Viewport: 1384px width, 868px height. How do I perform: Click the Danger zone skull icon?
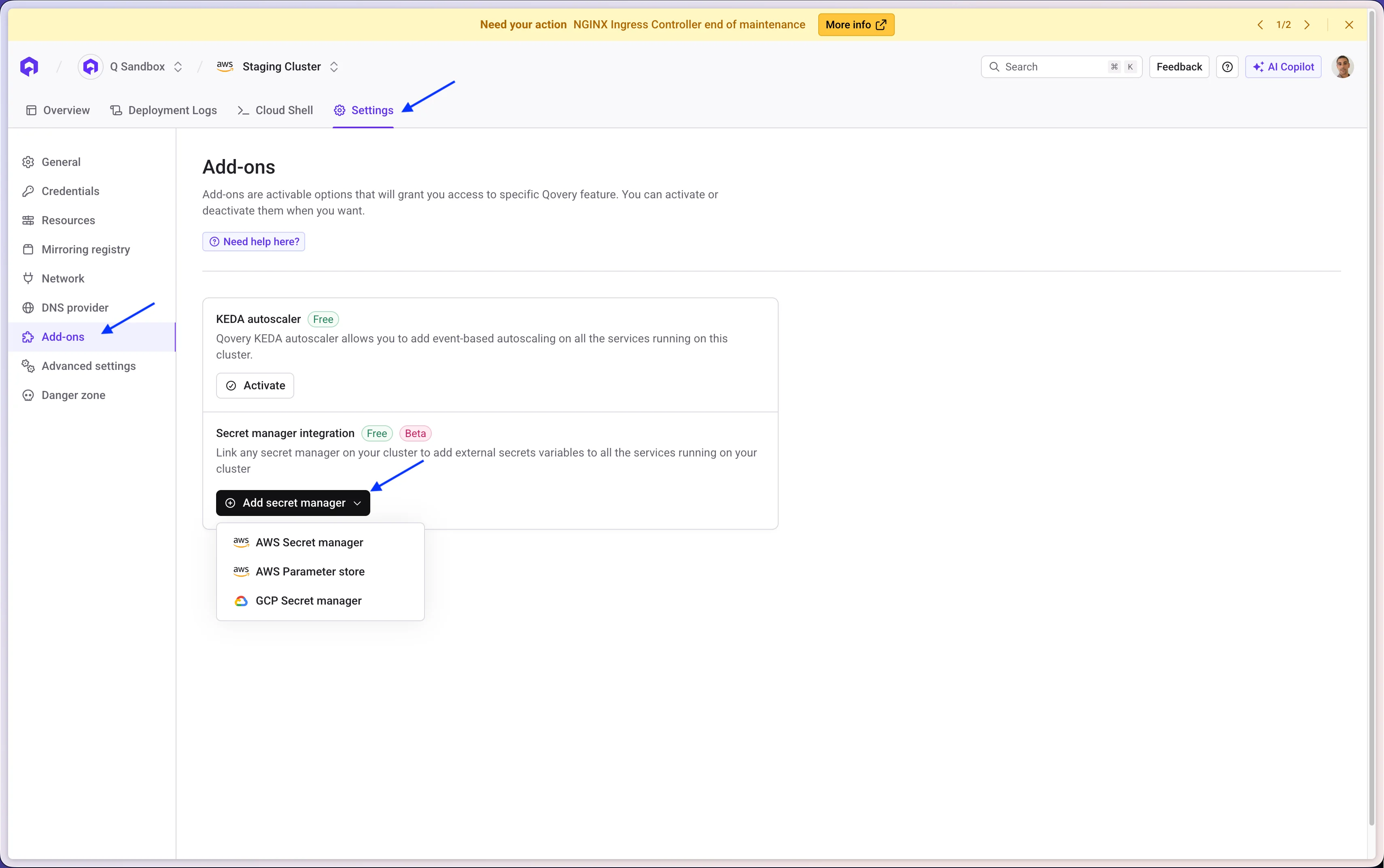(28, 395)
